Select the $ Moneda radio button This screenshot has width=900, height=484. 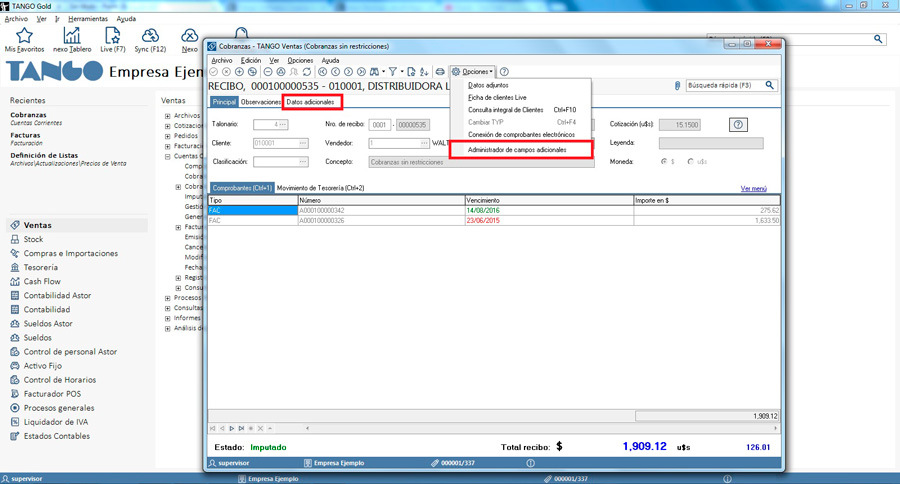pyautogui.click(x=664, y=162)
